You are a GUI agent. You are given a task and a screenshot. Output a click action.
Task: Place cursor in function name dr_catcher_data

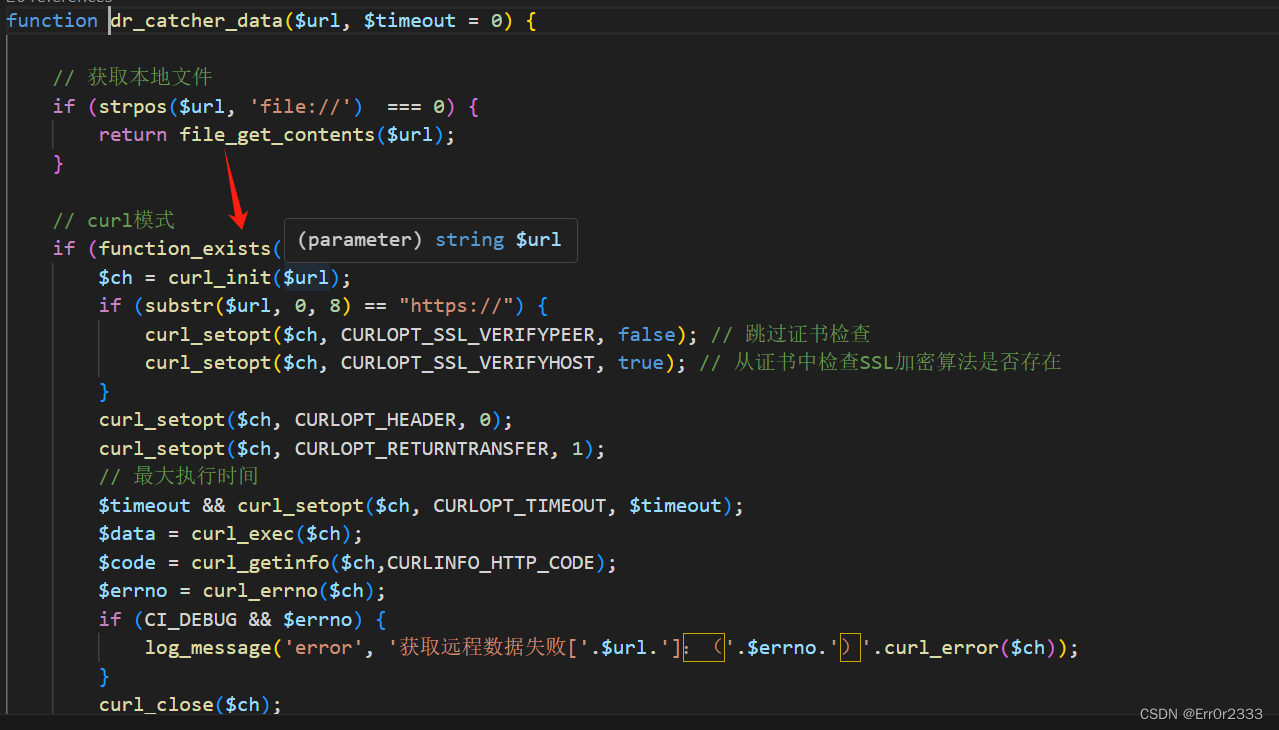point(195,20)
